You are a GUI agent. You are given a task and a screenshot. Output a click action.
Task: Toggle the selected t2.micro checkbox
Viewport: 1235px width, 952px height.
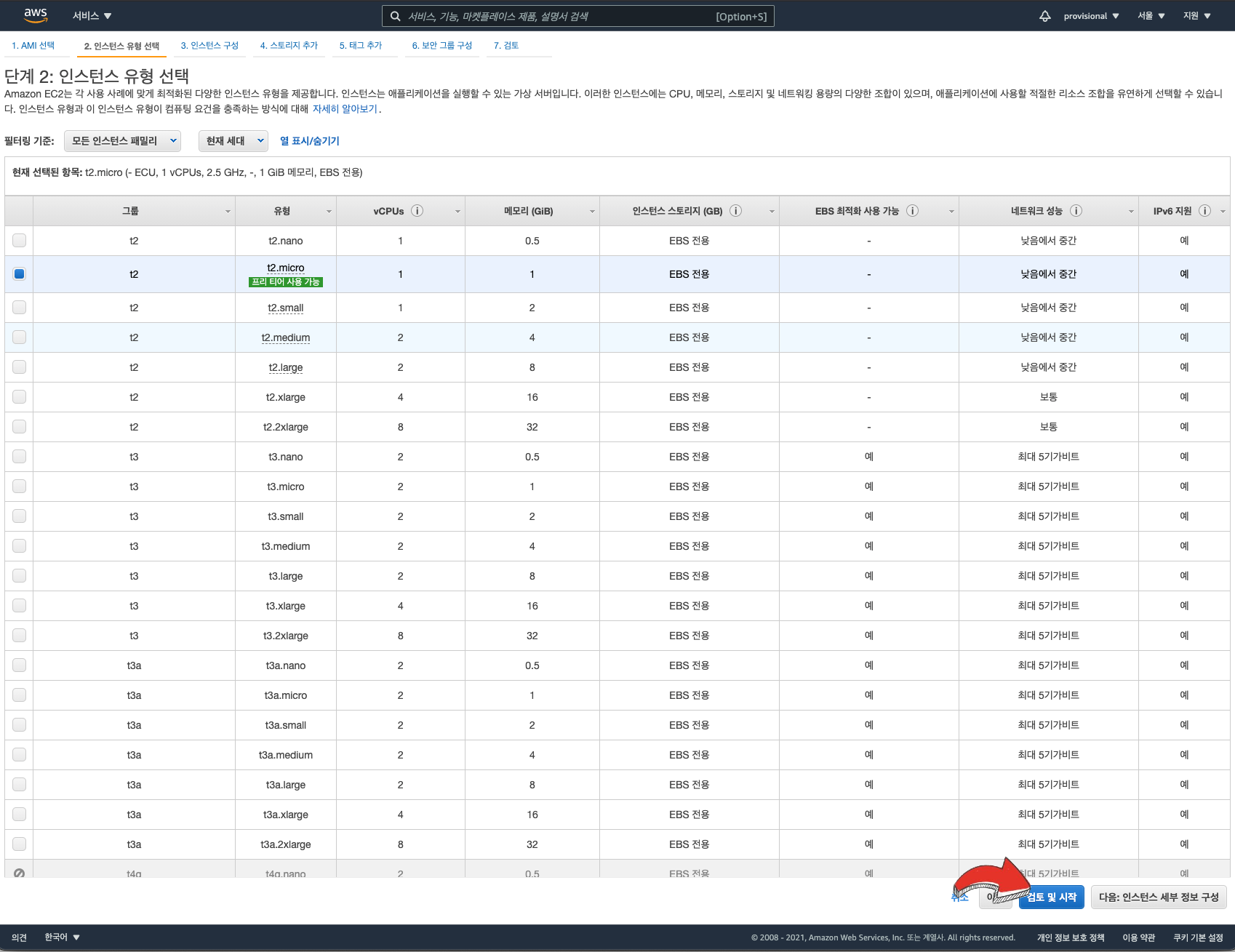(x=19, y=274)
